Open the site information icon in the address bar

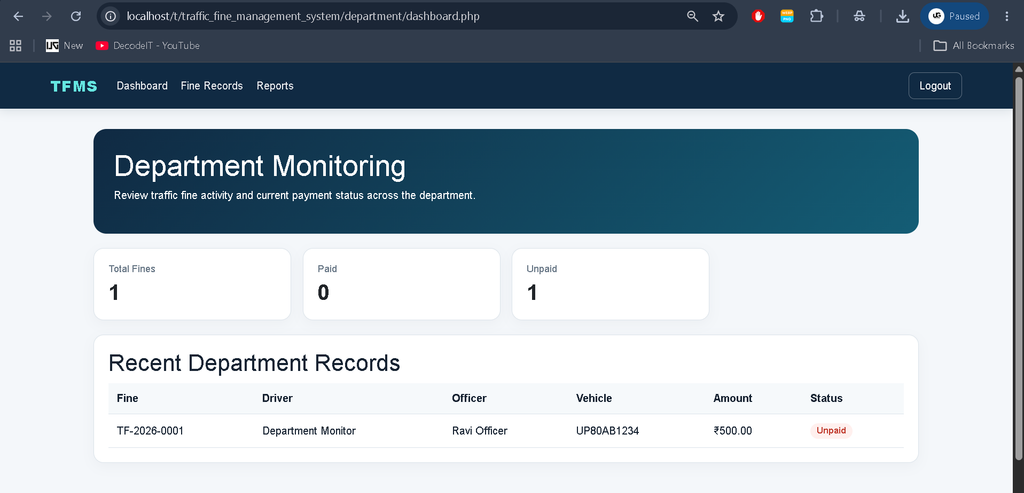(x=111, y=16)
